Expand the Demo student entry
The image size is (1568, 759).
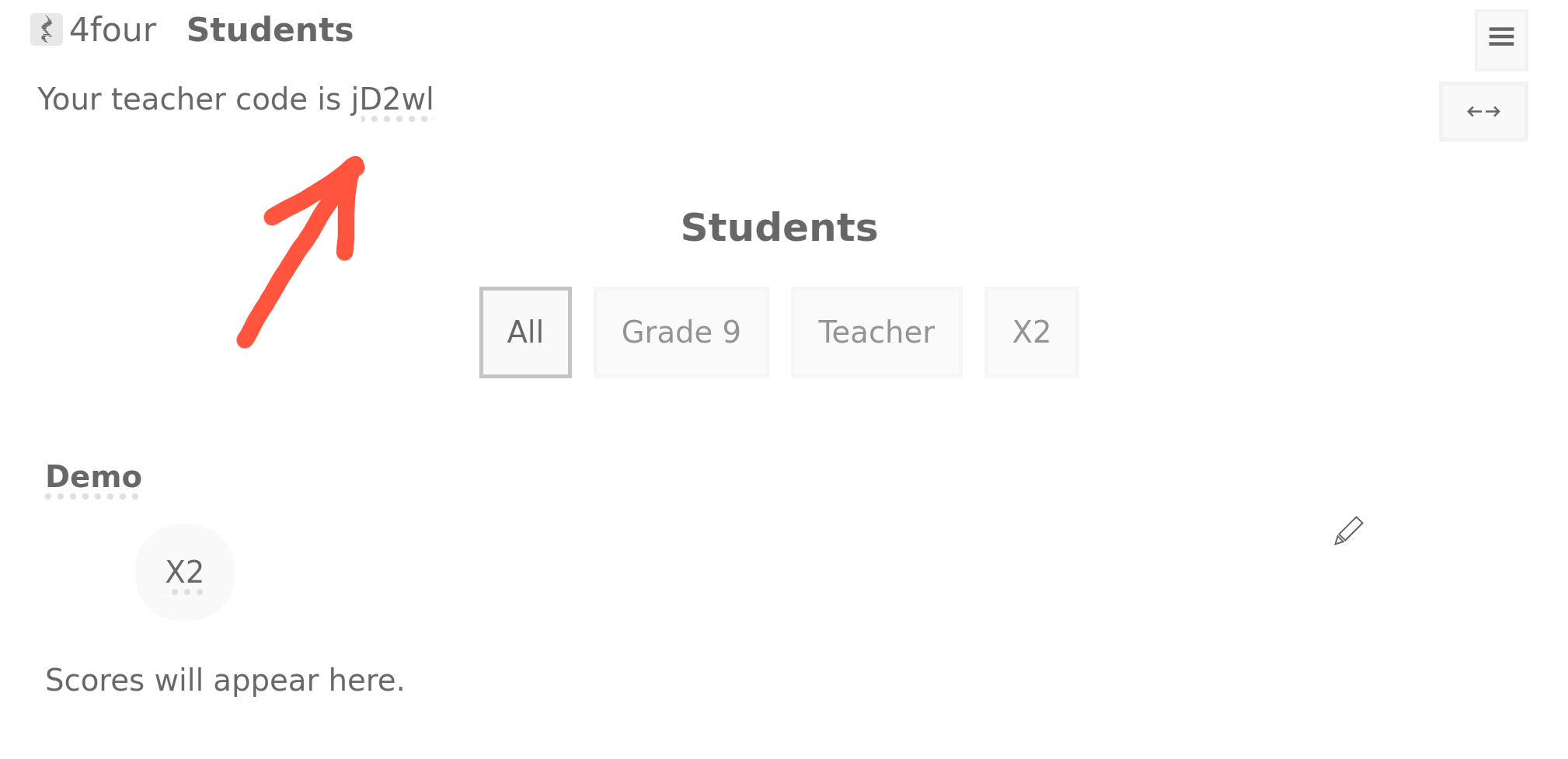tap(93, 477)
